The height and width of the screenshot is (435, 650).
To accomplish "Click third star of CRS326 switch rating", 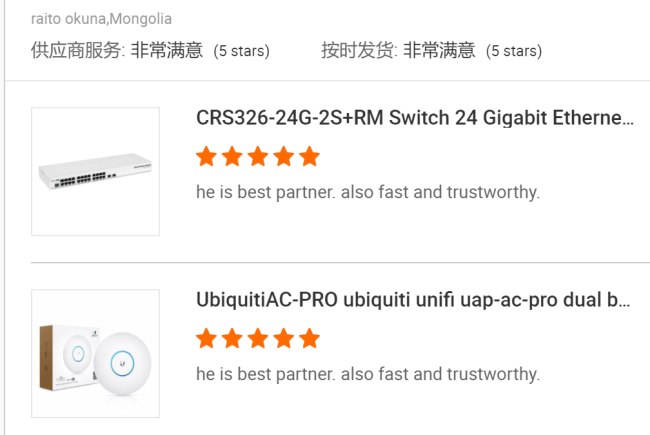I will 258,156.
